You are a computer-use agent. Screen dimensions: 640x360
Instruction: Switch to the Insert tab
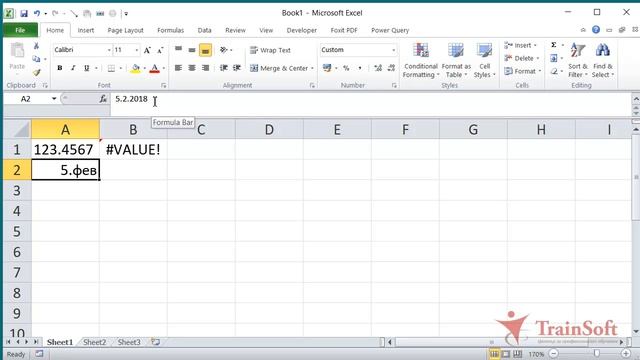click(86, 30)
